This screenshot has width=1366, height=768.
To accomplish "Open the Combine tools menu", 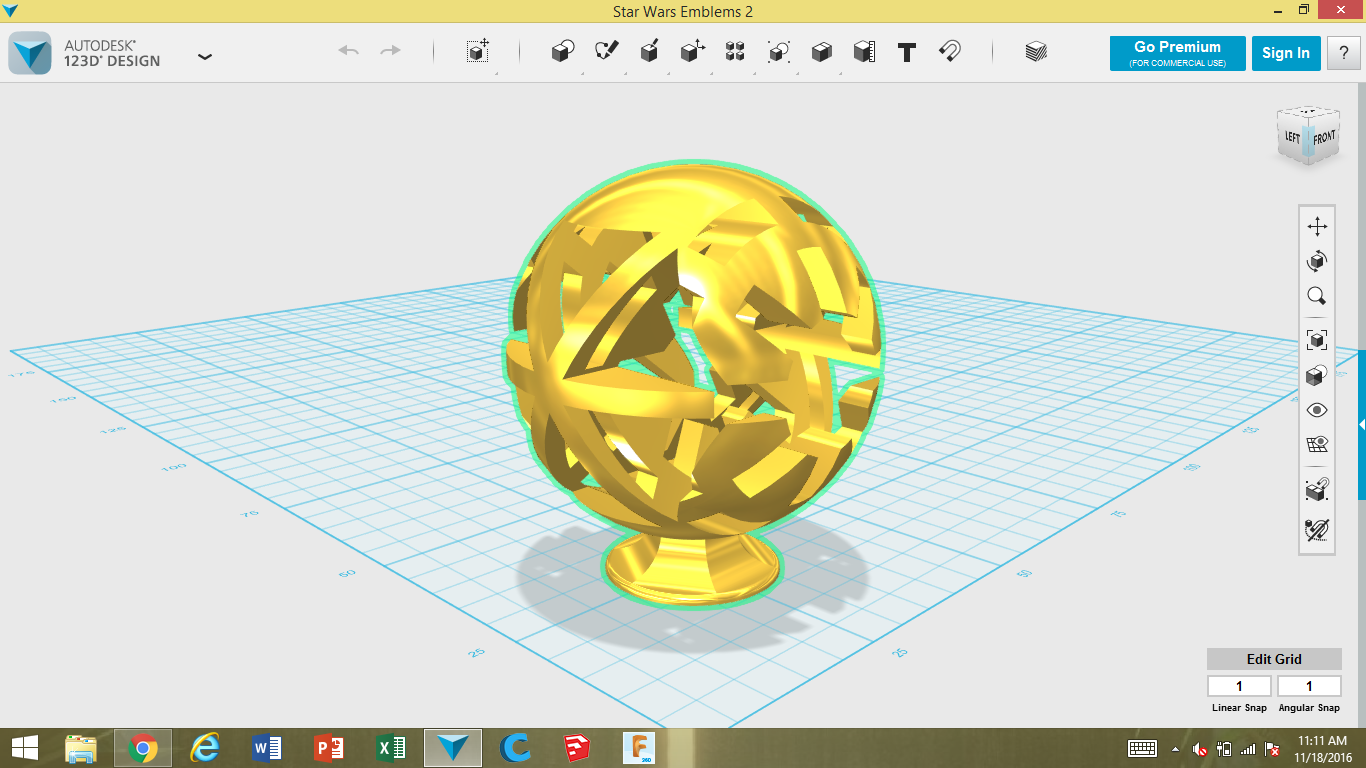I will (x=821, y=52).
